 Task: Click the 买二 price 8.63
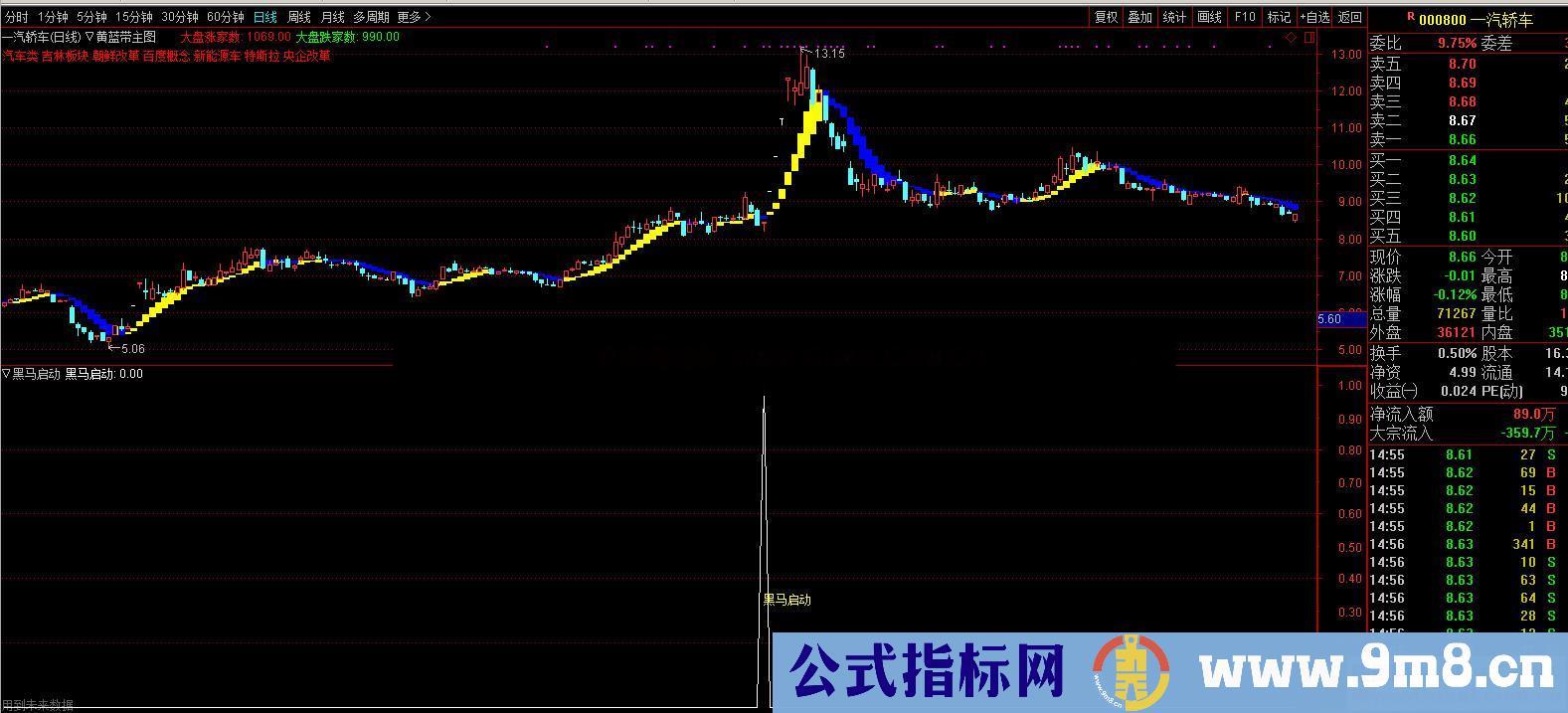click(1462, 179)
